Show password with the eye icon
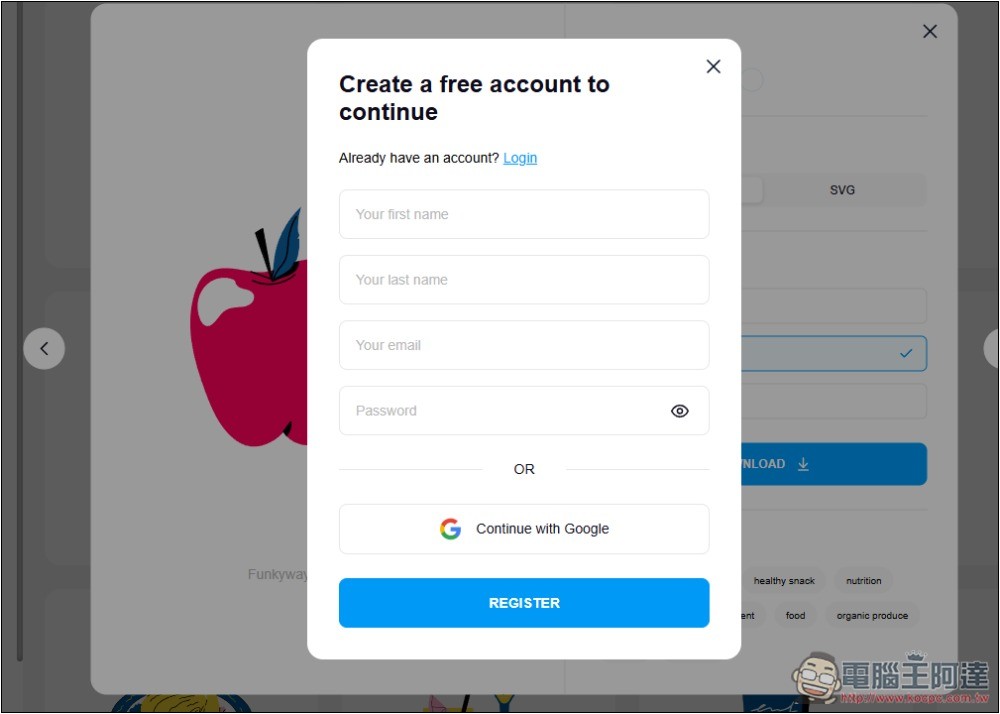This screenshot has width=1000, height=714. [679, 411]
